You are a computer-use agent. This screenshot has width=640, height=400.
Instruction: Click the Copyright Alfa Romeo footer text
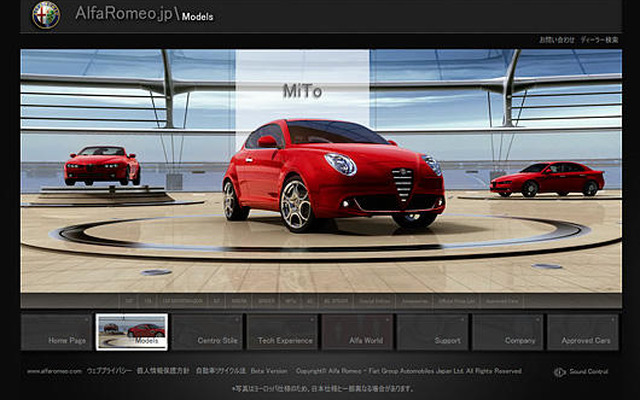[x=409, y=371]
